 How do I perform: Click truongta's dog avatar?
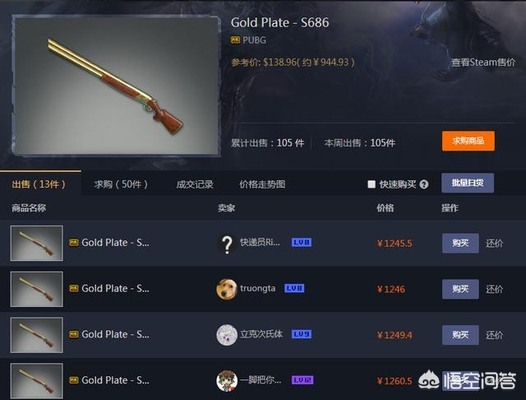pyautogui.click(x=227, y=289)
